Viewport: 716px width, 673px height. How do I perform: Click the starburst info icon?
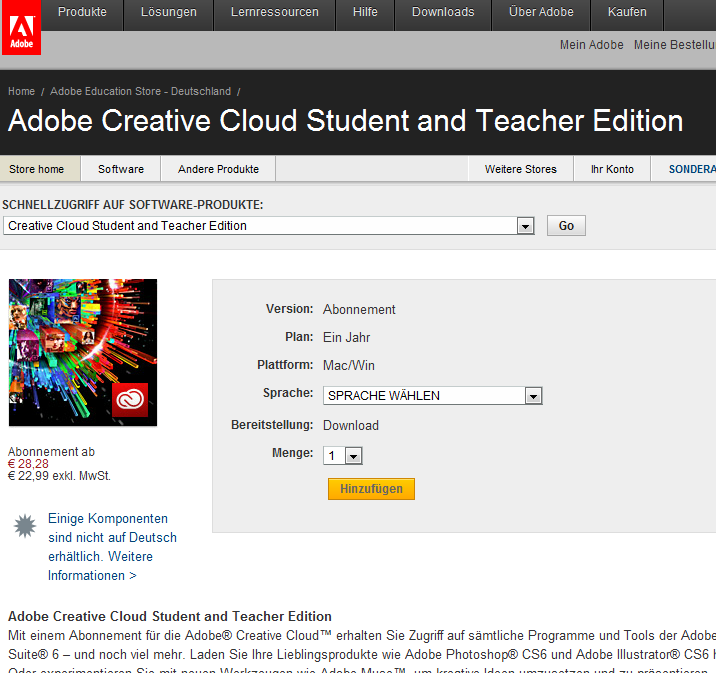pos(25,526)
